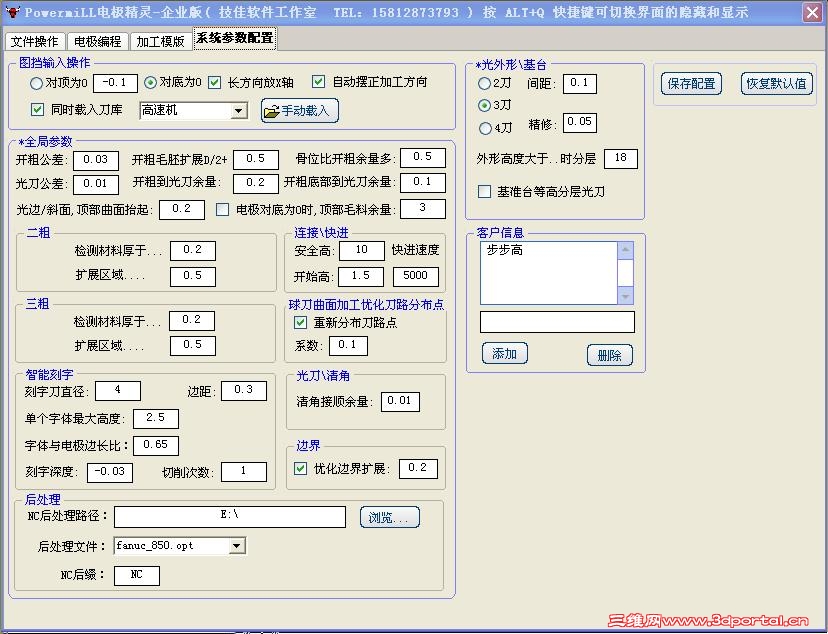This screenshot has width=828, height=634.
Task: Close the PowerMILL电极精灵 window
Action: coord(813,12)
